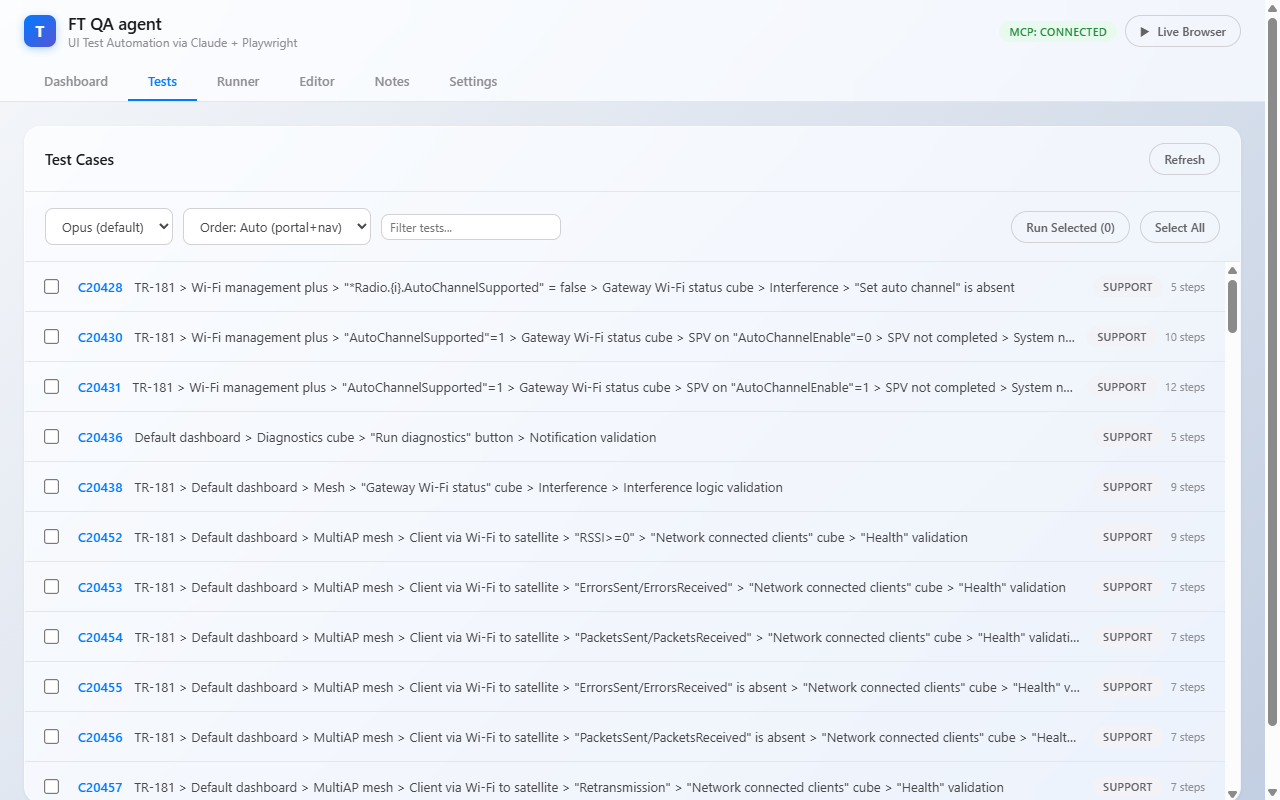Open test case link C20438
This screenshot has width=1280, height=800.
(100, 487)
